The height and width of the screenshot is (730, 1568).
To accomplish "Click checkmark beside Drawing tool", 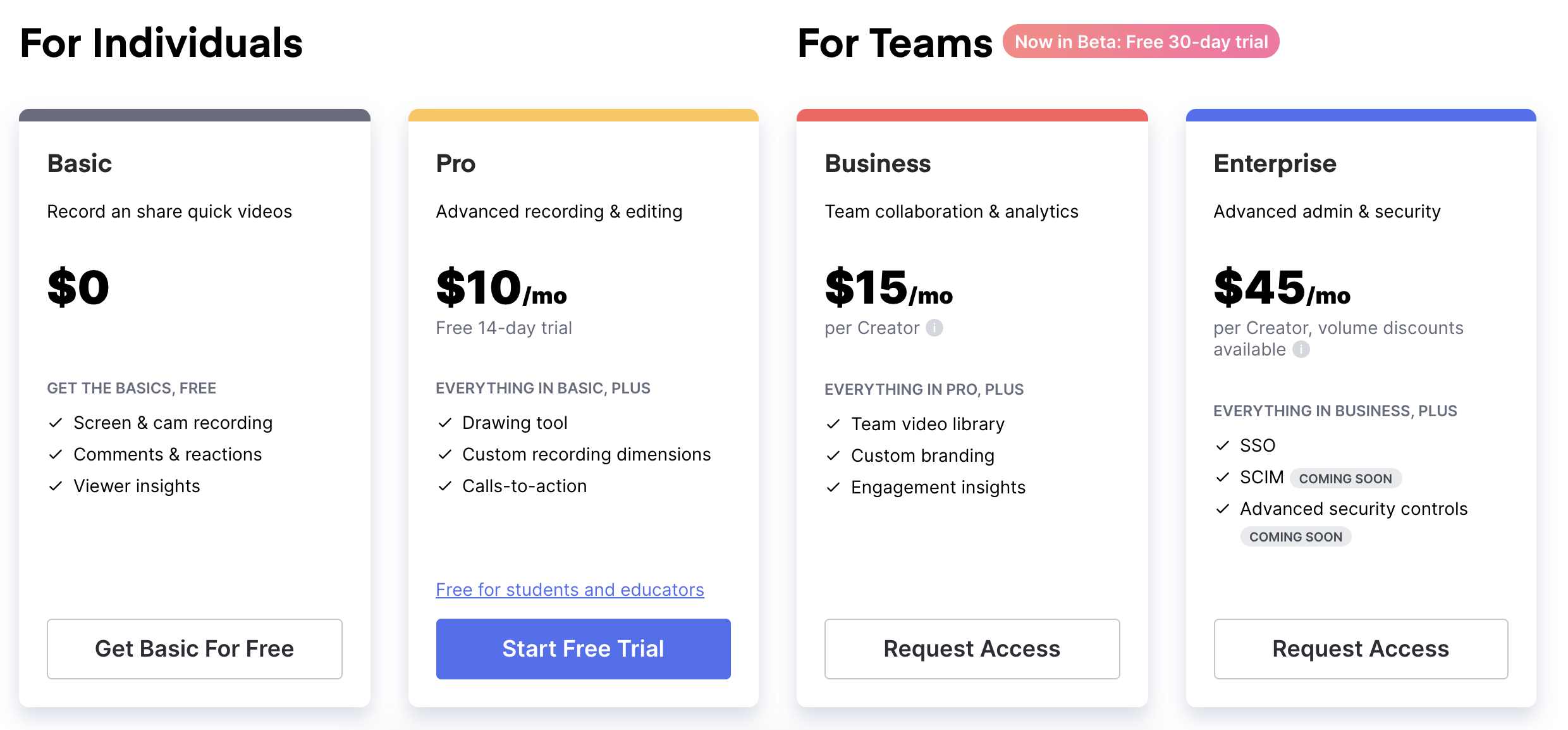I will tap(445, 423).
